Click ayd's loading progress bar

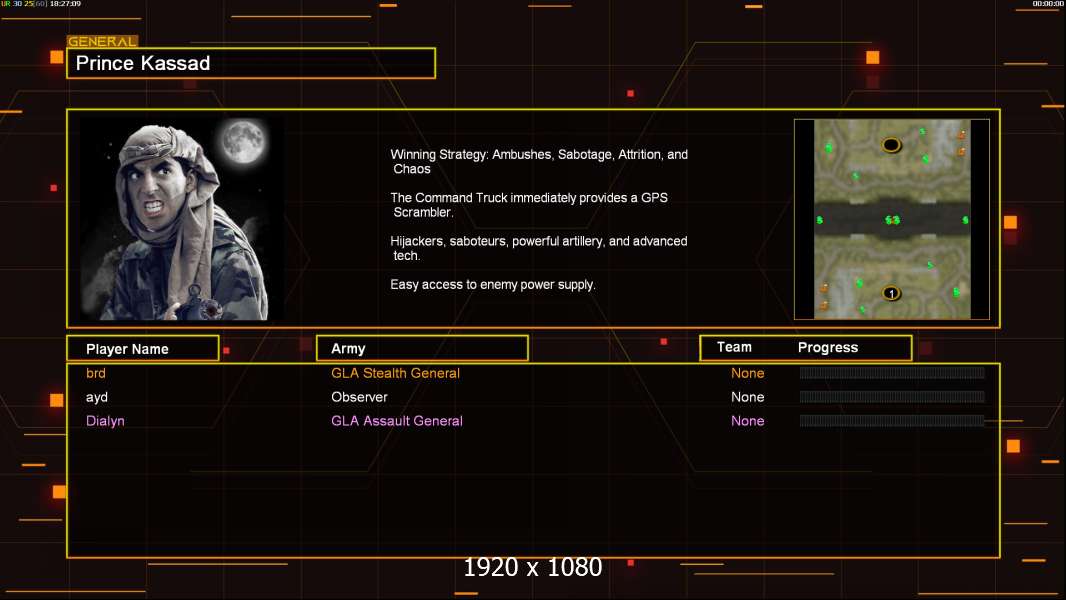892,396
